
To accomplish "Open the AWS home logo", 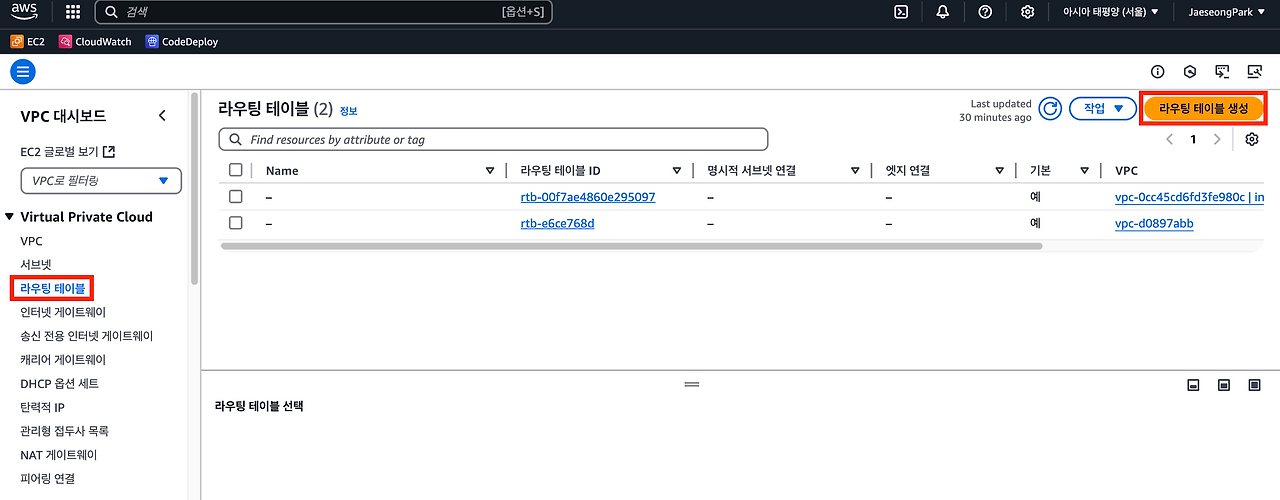I will click(x=25, y=12).
